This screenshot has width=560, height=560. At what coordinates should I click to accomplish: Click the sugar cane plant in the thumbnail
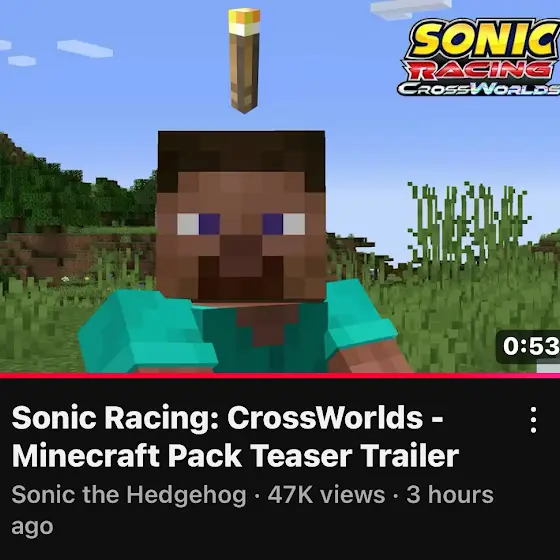469,223
